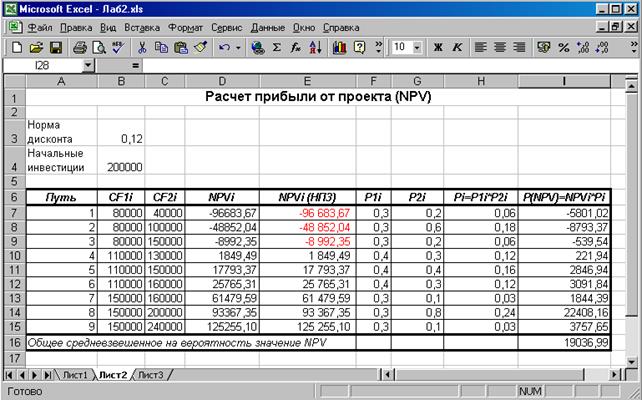Open the Вид menu
Image resolution: width=642 pixels, height=400 pixels.
[x=108, y=28]
